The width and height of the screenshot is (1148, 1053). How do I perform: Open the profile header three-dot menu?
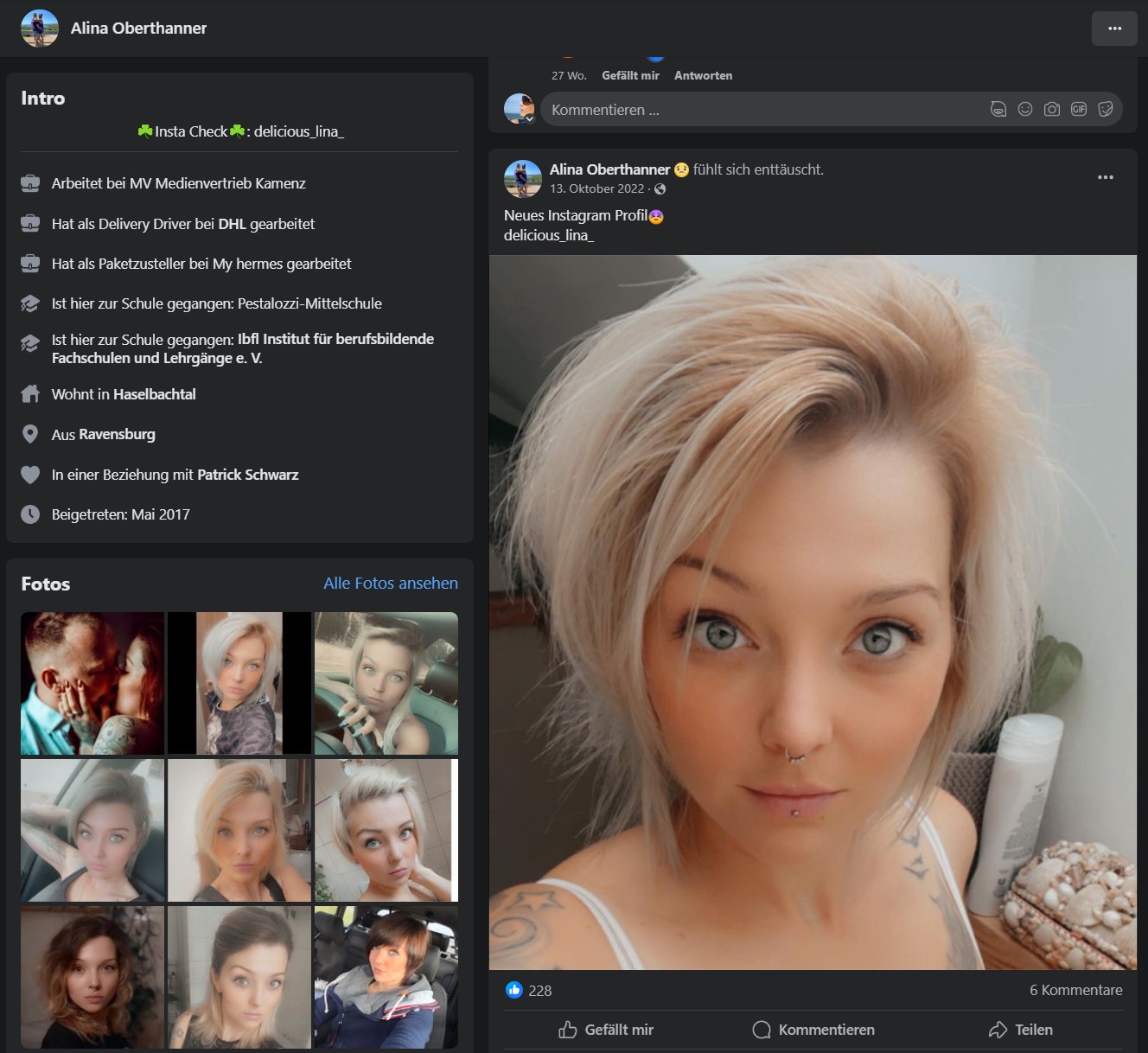pyautogui.click(x=1114, y=29)
